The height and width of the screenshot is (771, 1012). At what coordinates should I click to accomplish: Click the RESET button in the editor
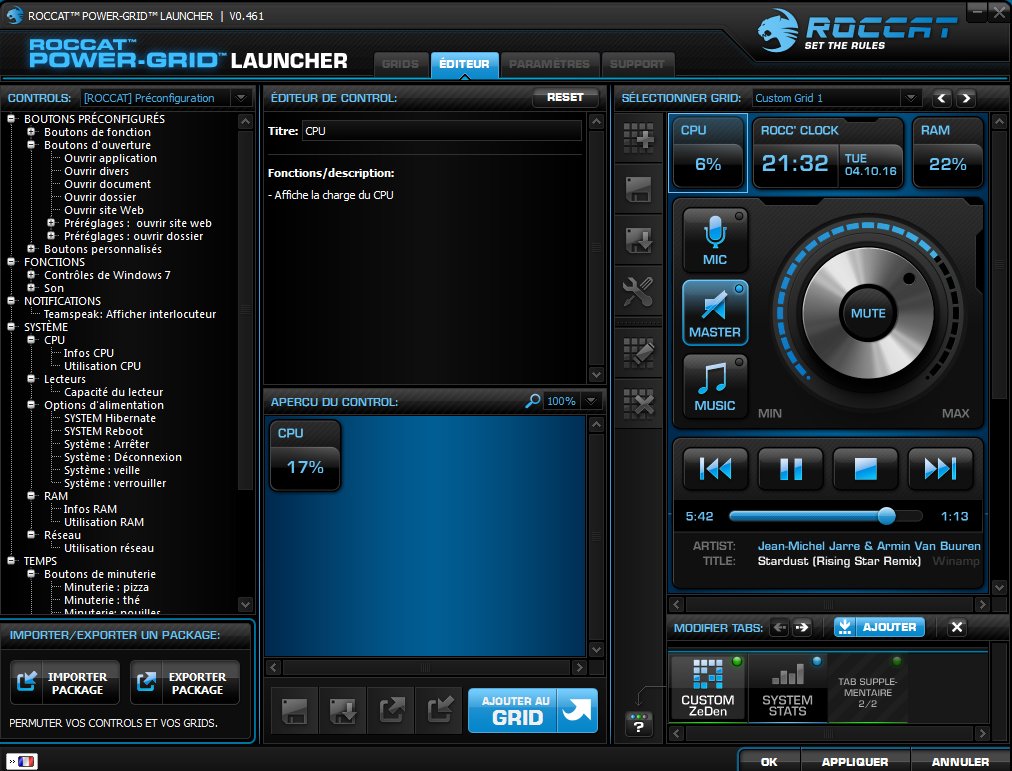pyautogui.click(x=565, y=98)
